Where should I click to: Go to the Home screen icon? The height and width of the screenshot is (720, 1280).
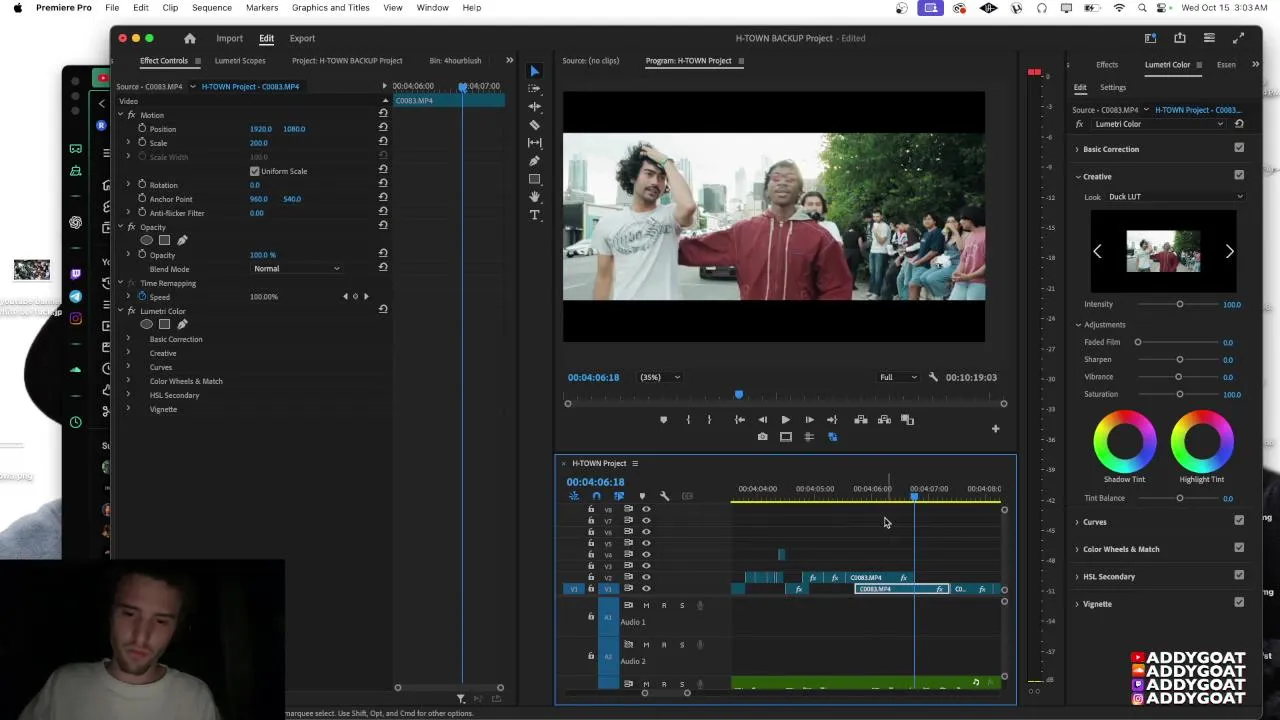(190, 38)
